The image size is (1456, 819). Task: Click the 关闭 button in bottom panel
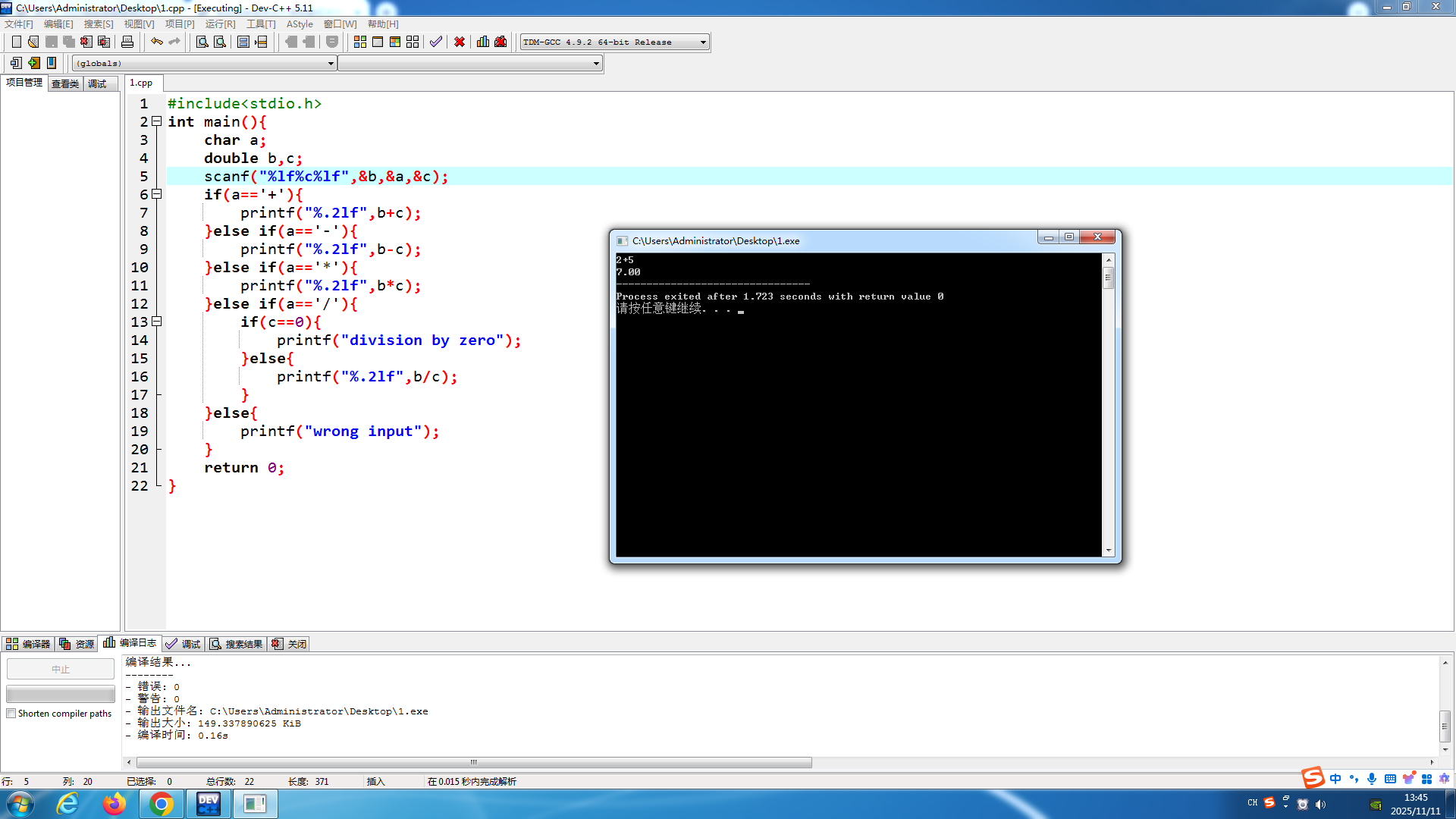tap(290, 644)
